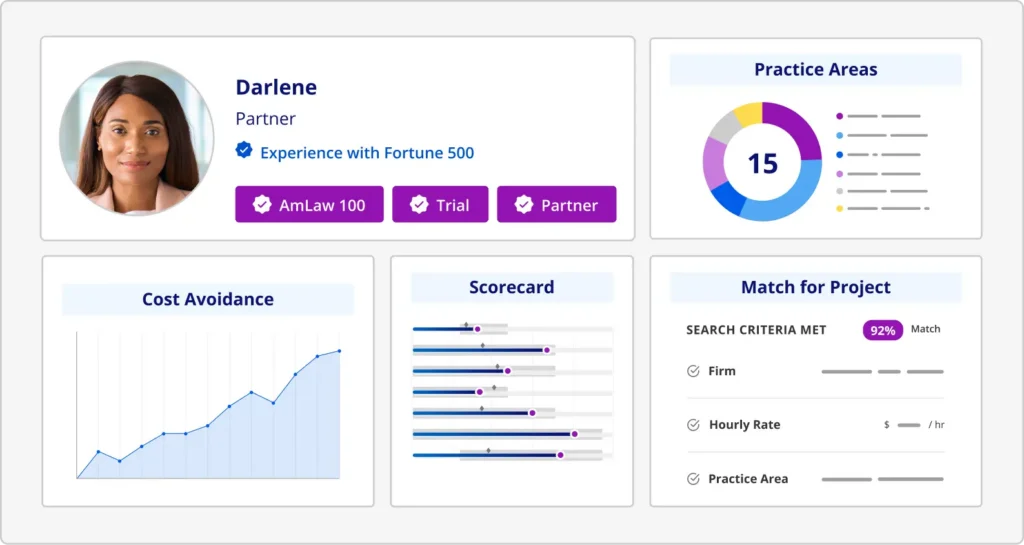
Task: Click the 92% match pill
Action: [x=883, y=330]
